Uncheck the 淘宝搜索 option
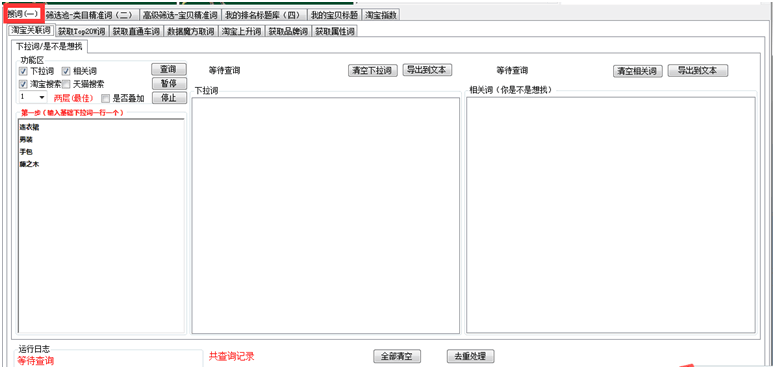 tap(23, 84)
